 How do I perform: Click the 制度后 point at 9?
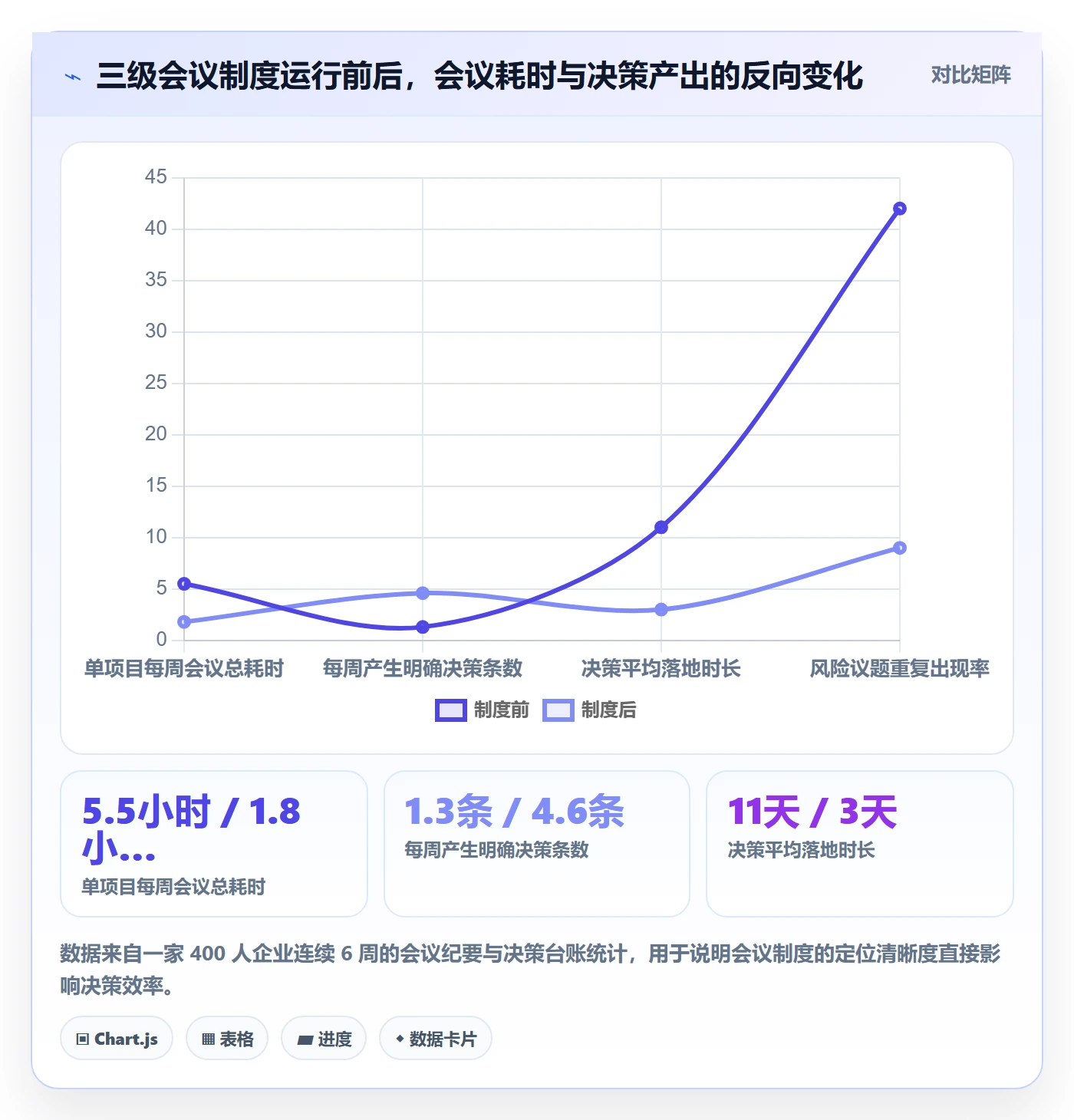point(900,548)
